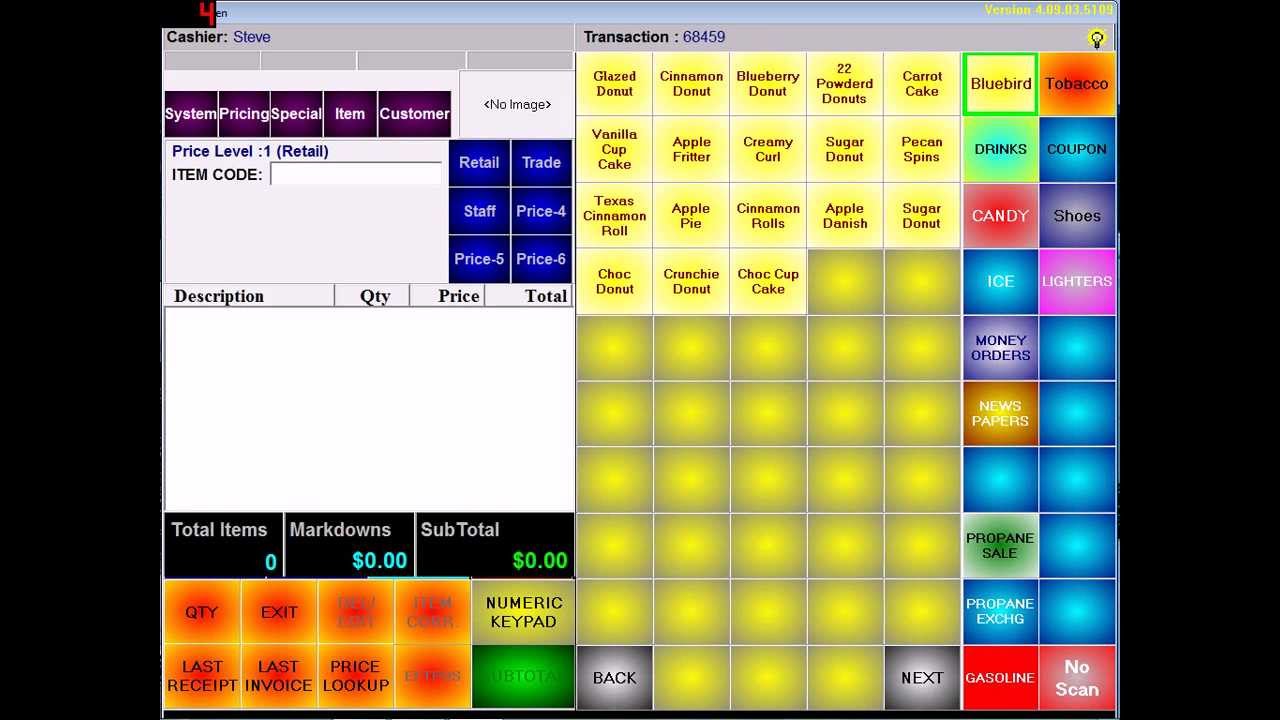Switch to Price-5 level
This screenshot has width=1280, height=720.
[x=479, y=259]
